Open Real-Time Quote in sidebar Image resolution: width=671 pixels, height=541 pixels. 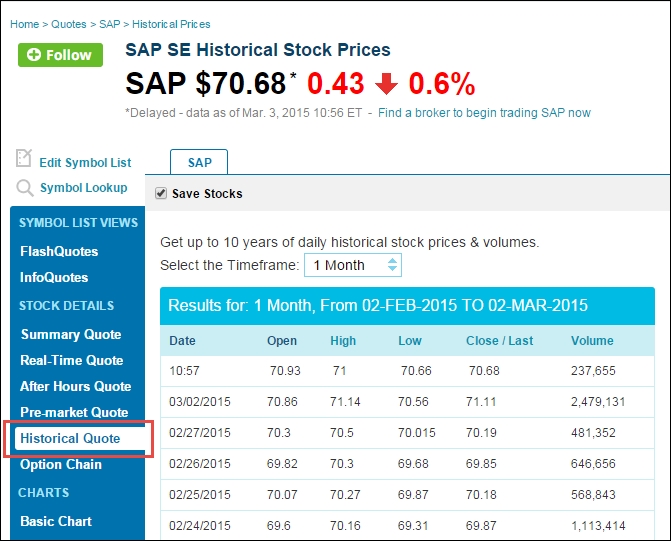pyautogui.click(x=71, y=360)
